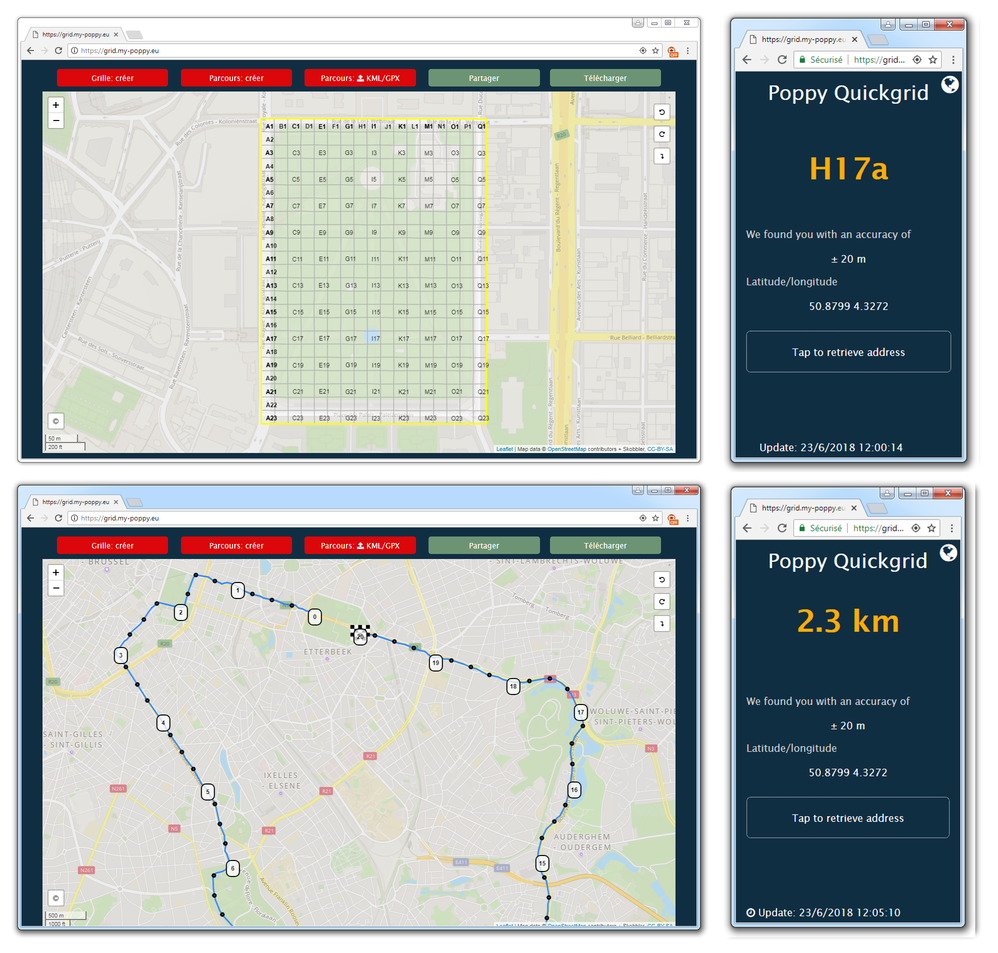The height and width of the screenshot is (953, 998).
Task: Rotate route map counter-clockwise in bottom-left window
Action: tap(662, 579)
